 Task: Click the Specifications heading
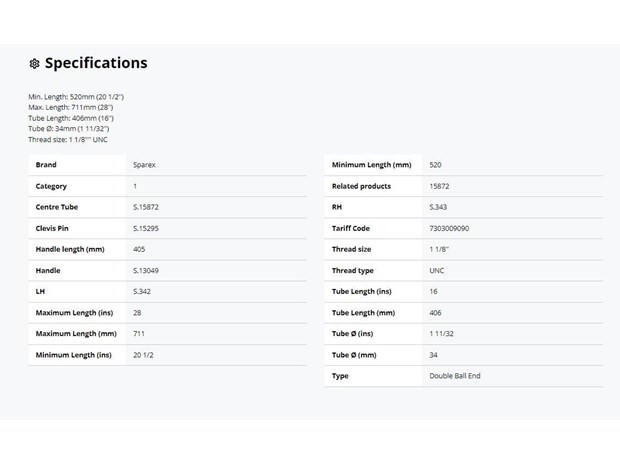click(x=96, y=63)
